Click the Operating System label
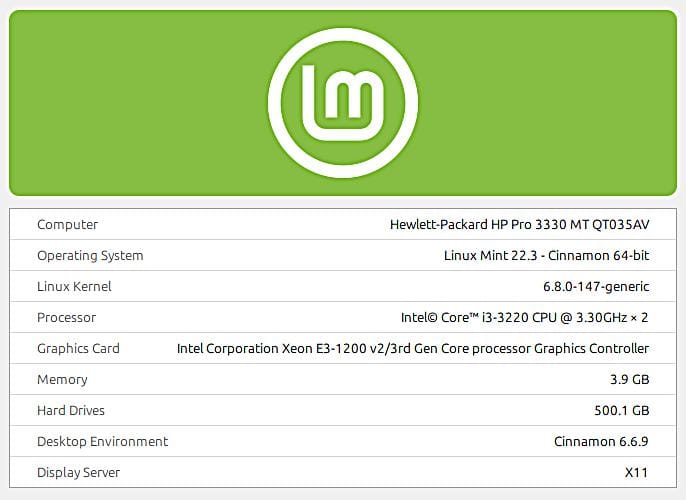The height and width of the screenshot is (500, 686). coord(90,255)
